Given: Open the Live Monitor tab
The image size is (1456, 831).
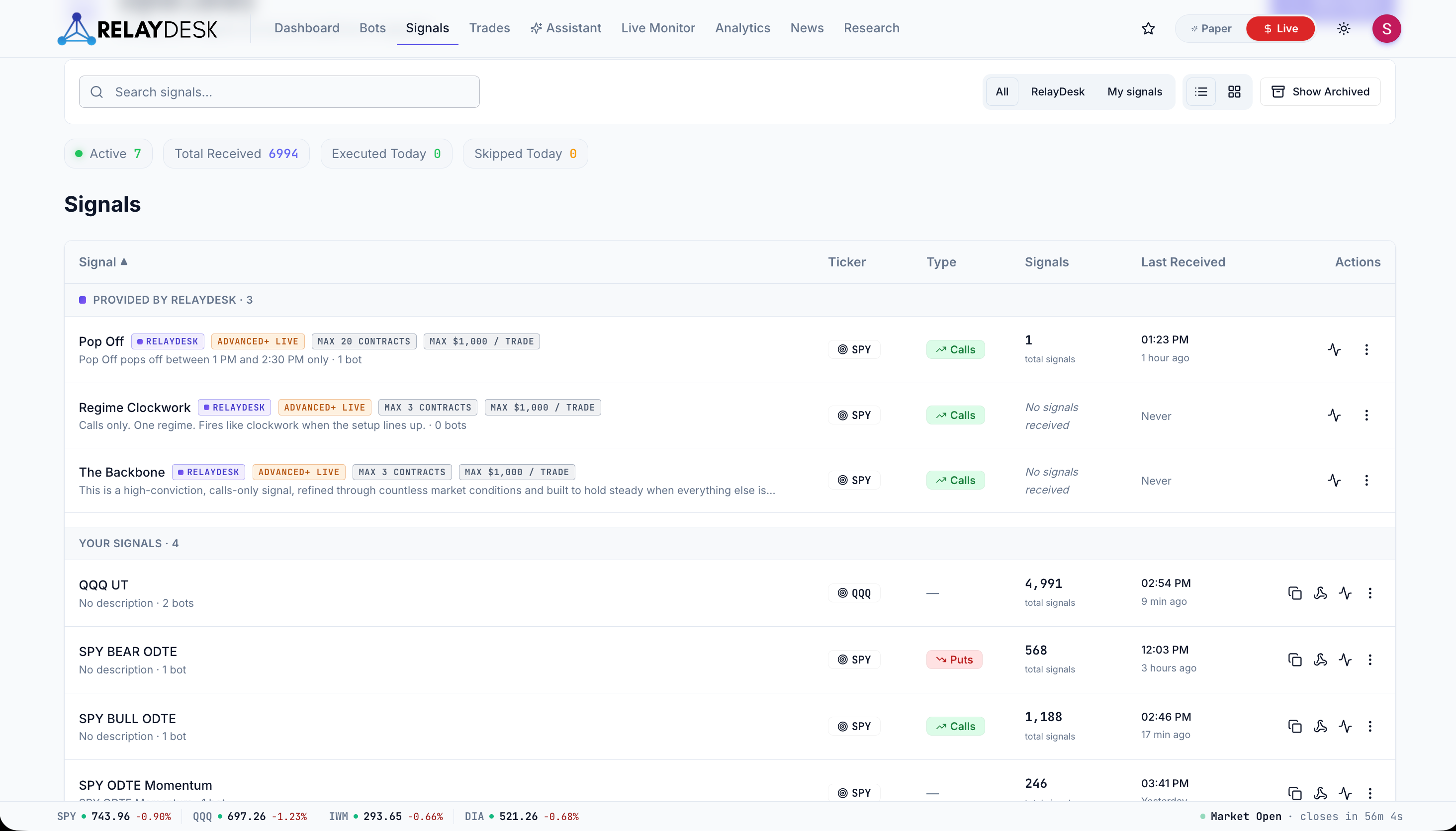Looking at the screenshot, I should 658,28.
